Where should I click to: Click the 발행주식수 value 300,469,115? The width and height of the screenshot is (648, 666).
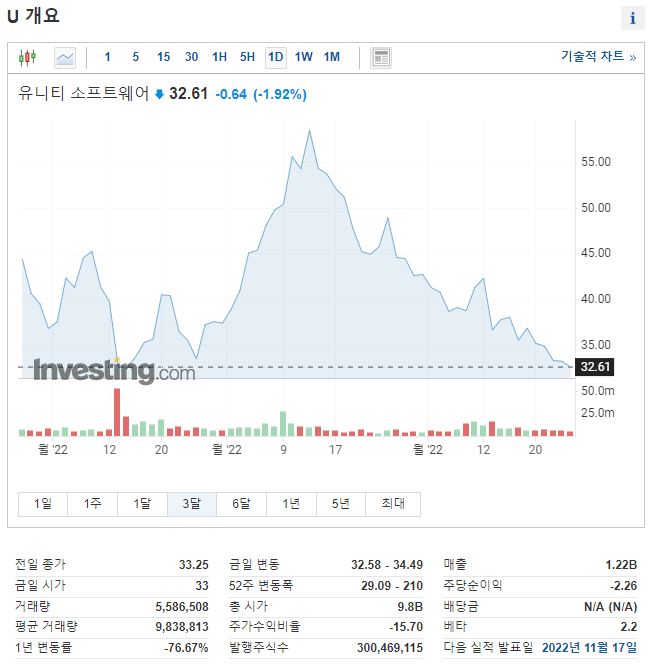390,648
